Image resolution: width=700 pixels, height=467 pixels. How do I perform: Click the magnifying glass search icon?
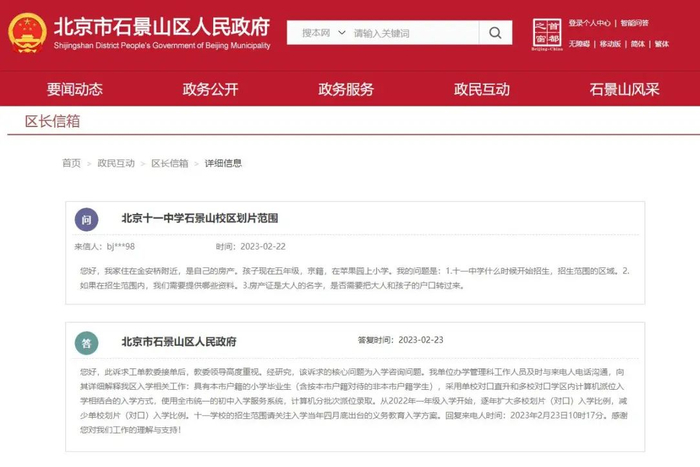click(495, 33)
